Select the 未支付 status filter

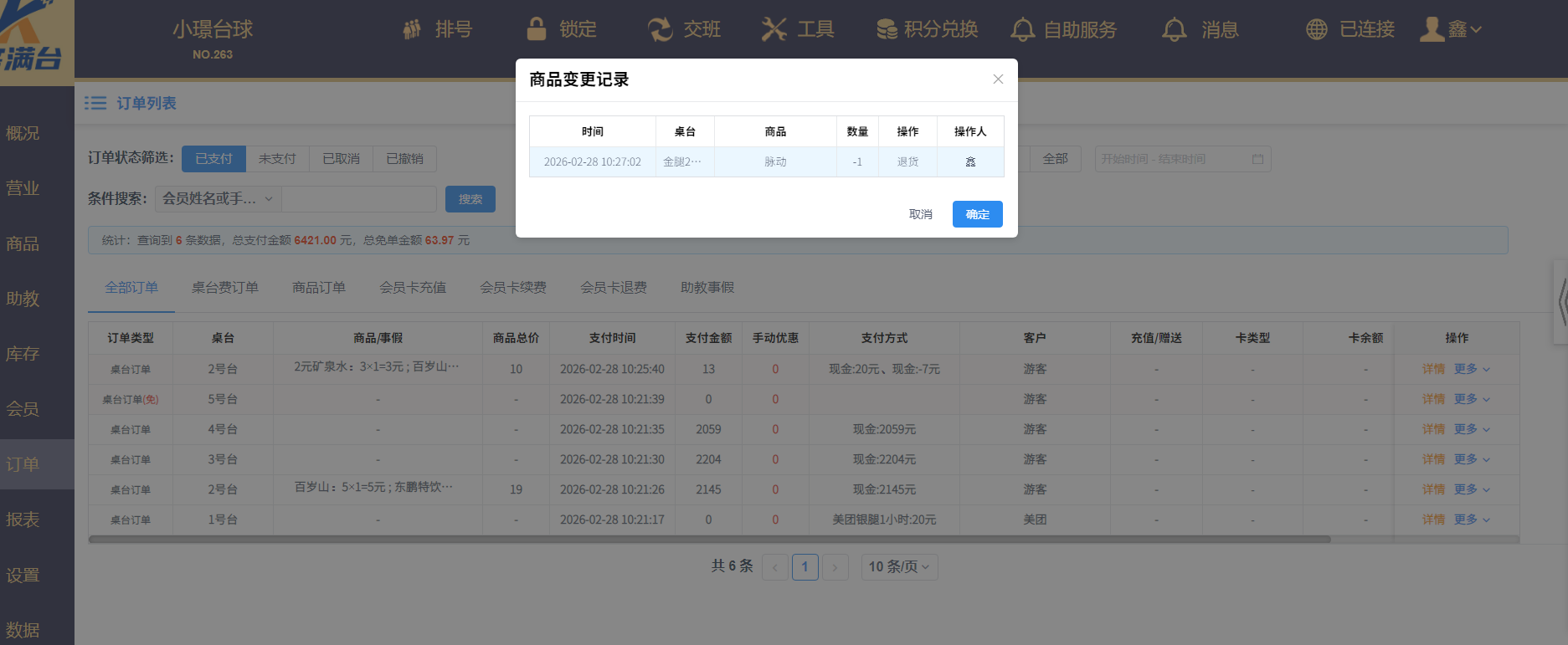[x=277, y=159]
